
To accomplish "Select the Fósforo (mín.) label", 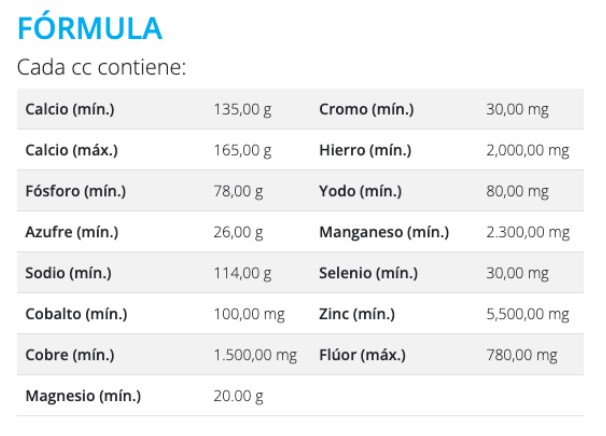I will point(75,191).
